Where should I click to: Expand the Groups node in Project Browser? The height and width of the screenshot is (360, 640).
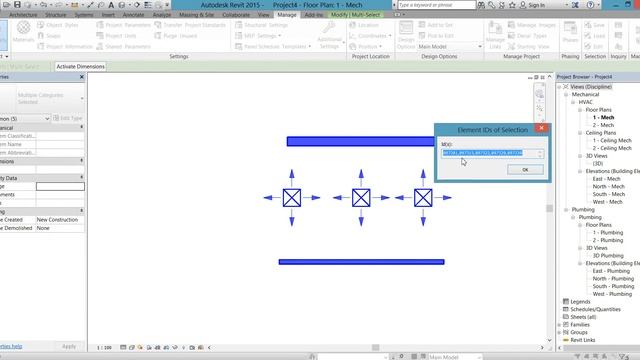560,332
